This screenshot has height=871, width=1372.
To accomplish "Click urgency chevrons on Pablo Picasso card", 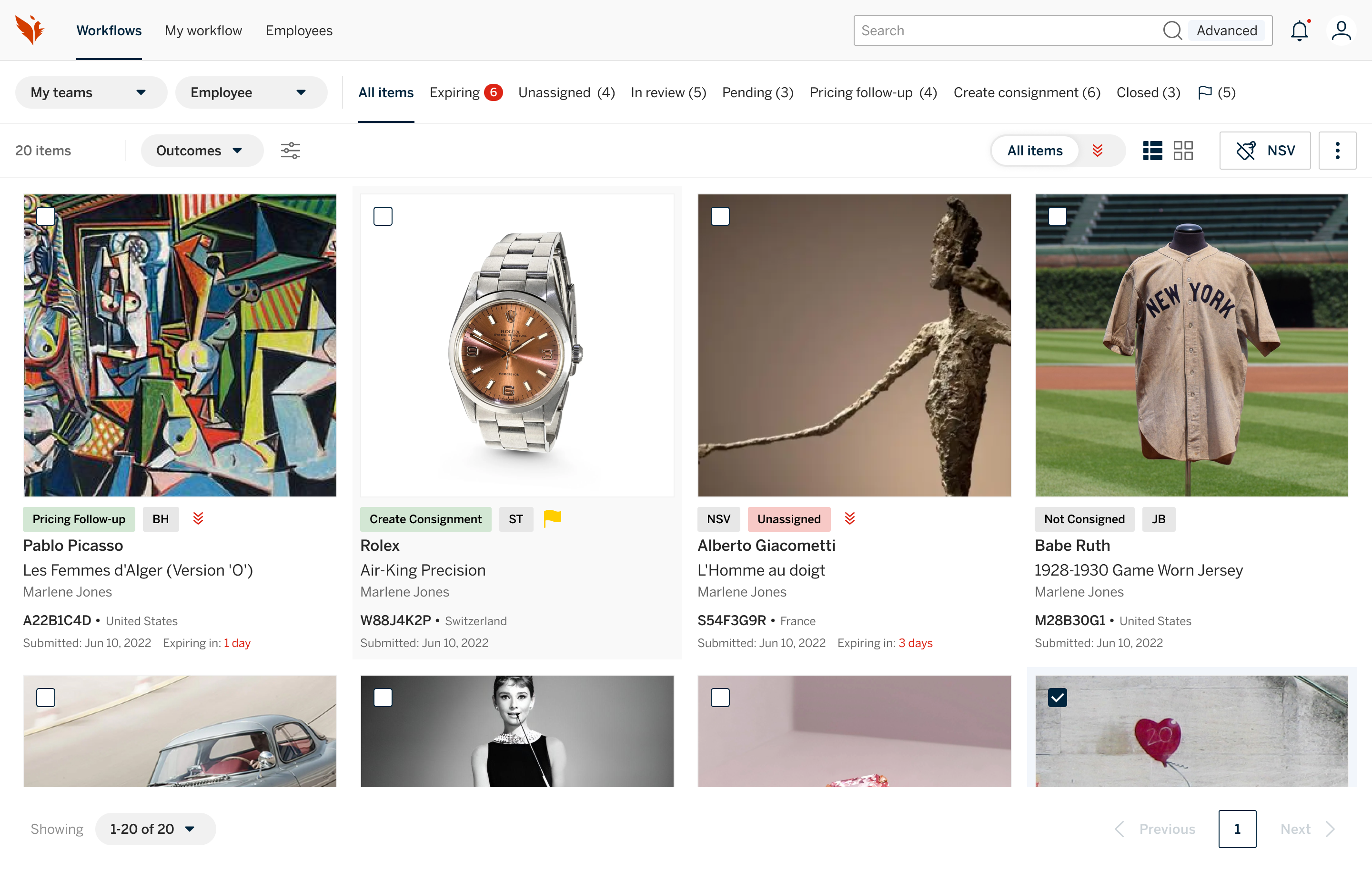I will coord(198,518).
